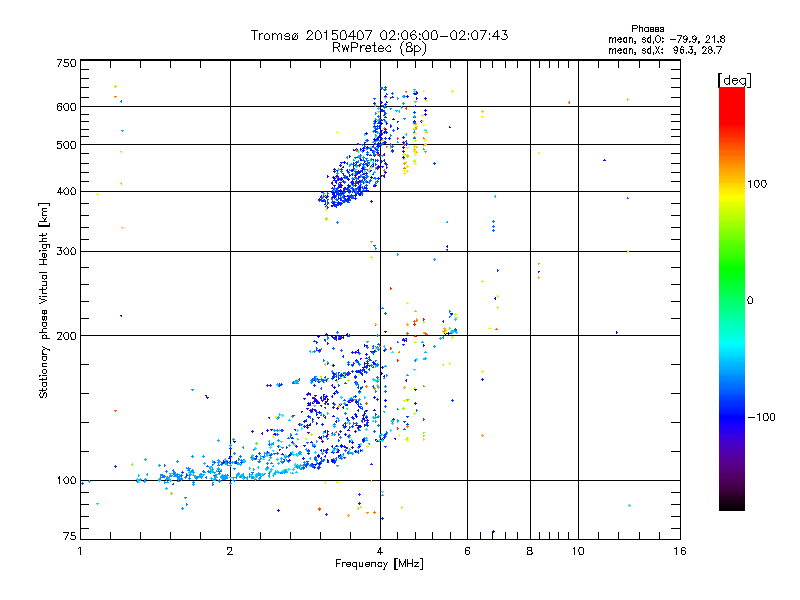Click the "2" frequency axis tick label
Viewport: 800px width, 600px height.
coord(230,551)
